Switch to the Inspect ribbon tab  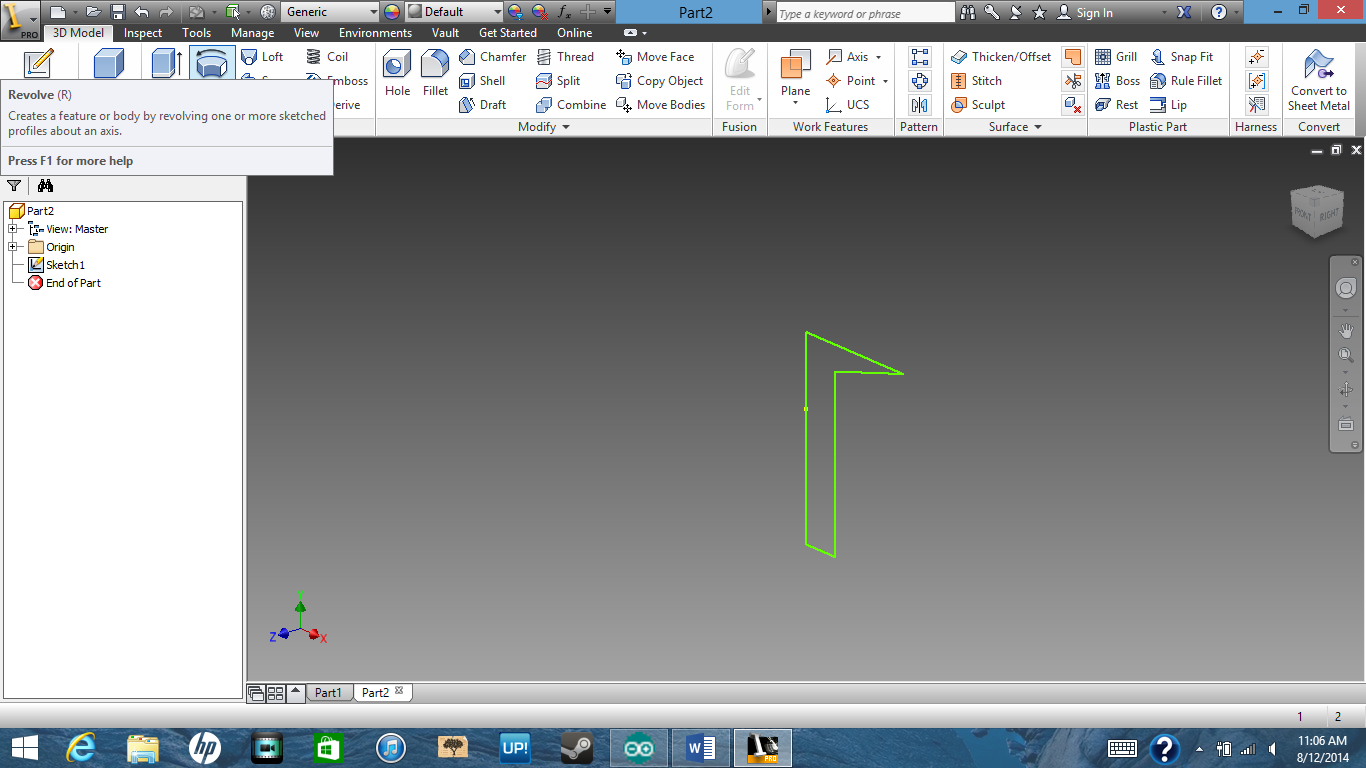(142, 32)
